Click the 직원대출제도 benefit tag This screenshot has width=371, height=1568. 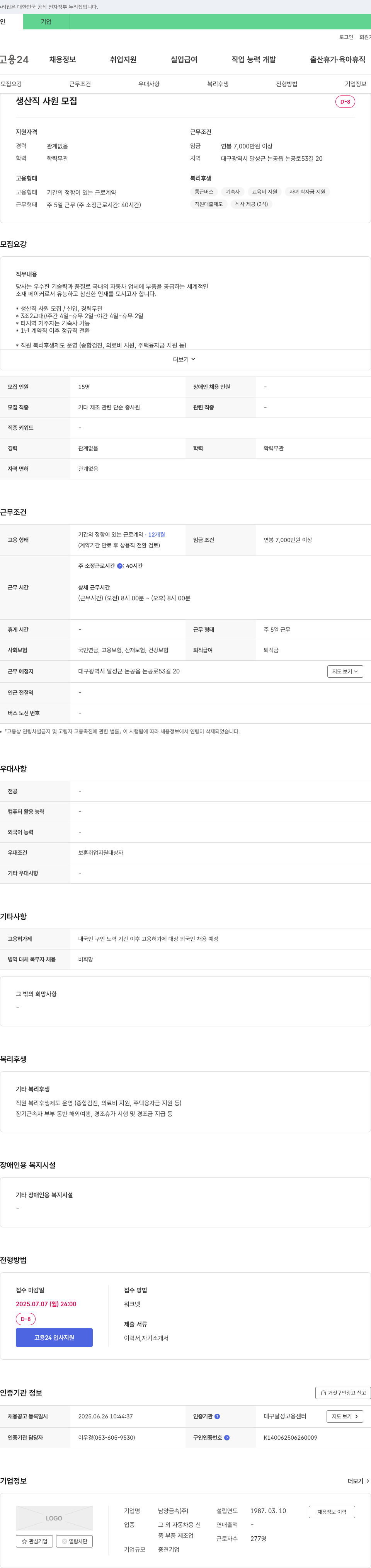point(209,204)
